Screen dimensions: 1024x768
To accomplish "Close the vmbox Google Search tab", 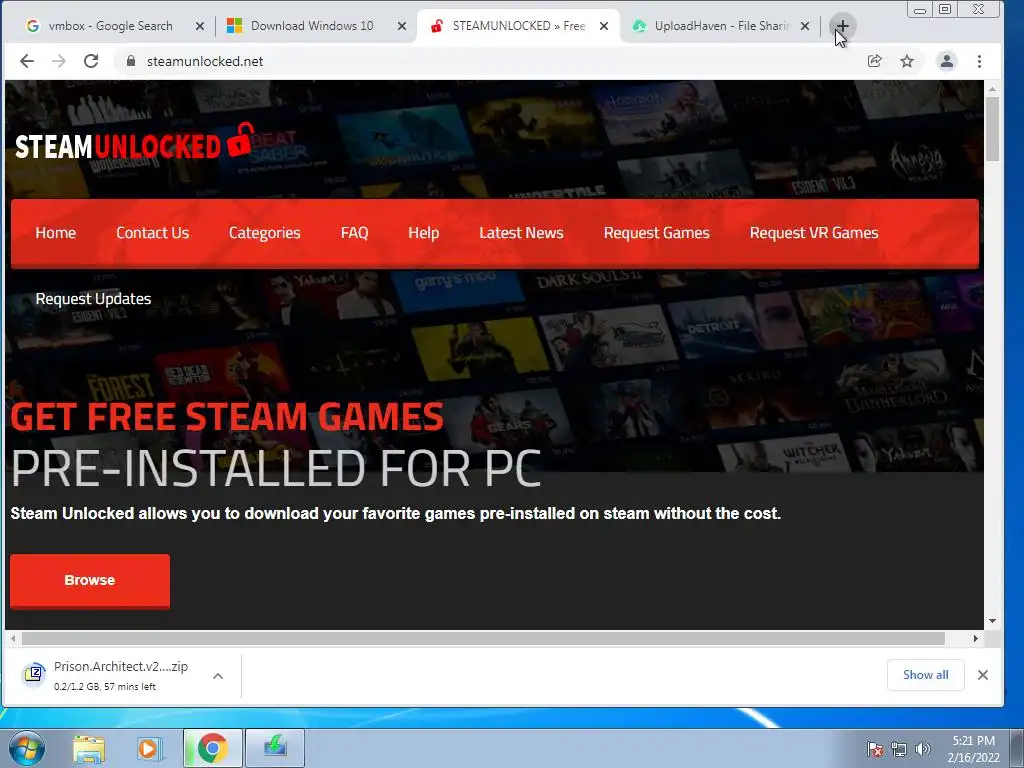I will coord(200,26).
